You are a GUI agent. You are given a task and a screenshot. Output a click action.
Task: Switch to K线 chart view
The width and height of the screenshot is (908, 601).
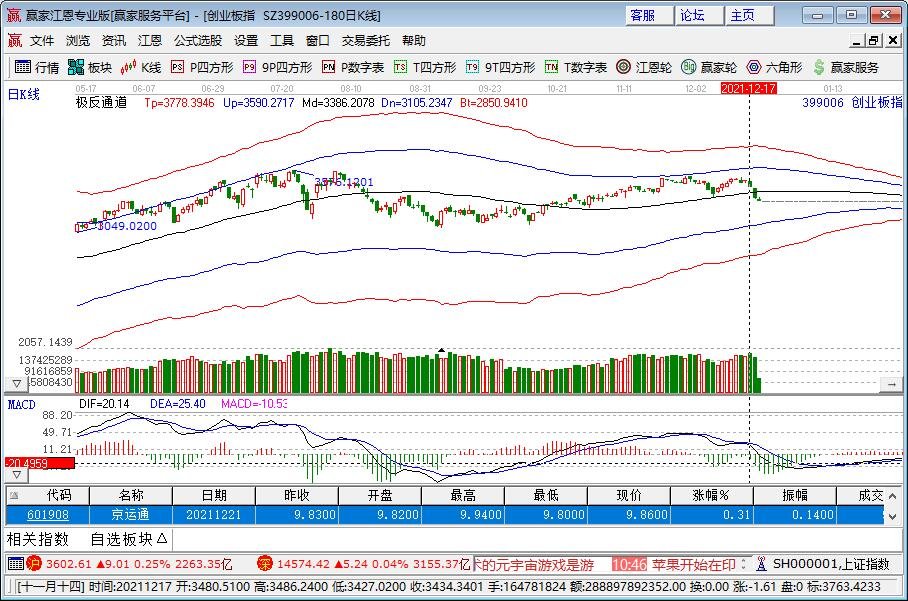141,67
